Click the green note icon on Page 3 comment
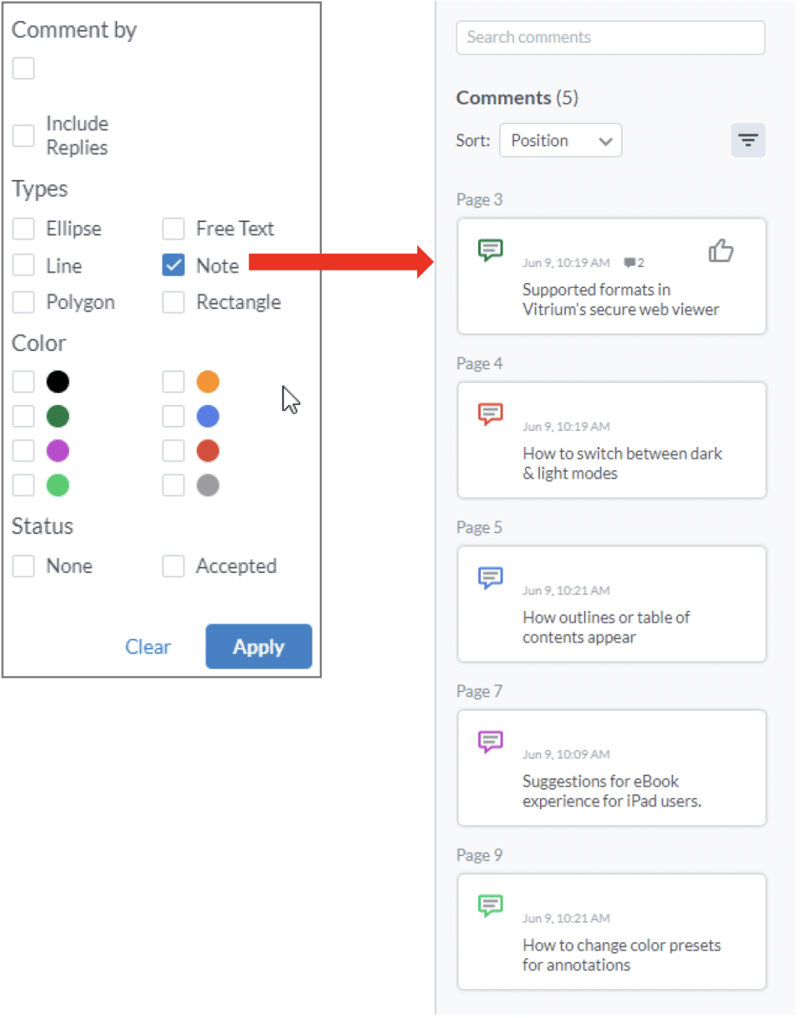The width and height of the screenshot is (800, 1018). click(490, 250)
